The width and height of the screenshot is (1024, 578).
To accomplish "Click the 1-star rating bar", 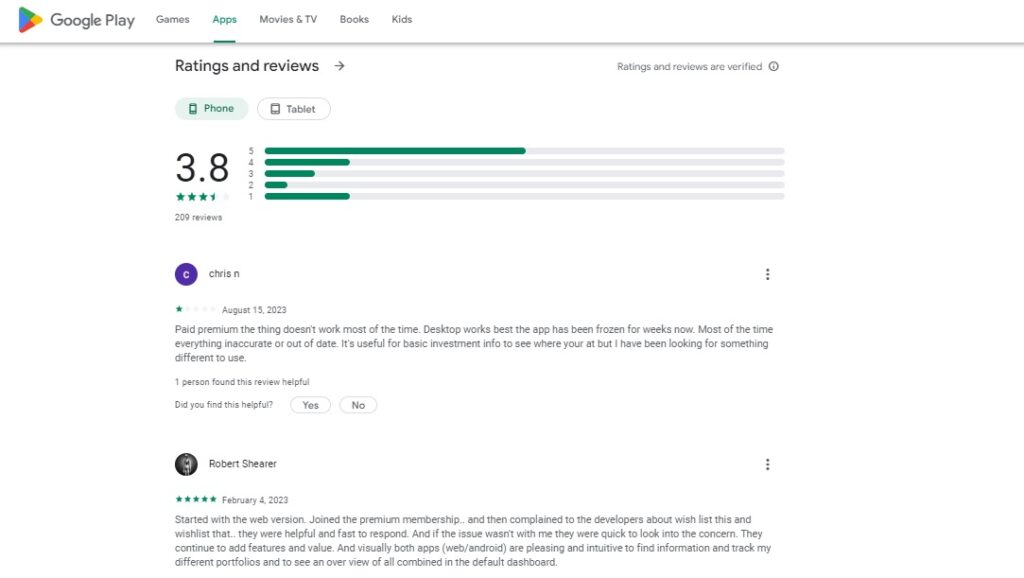I will coord(524,196).
